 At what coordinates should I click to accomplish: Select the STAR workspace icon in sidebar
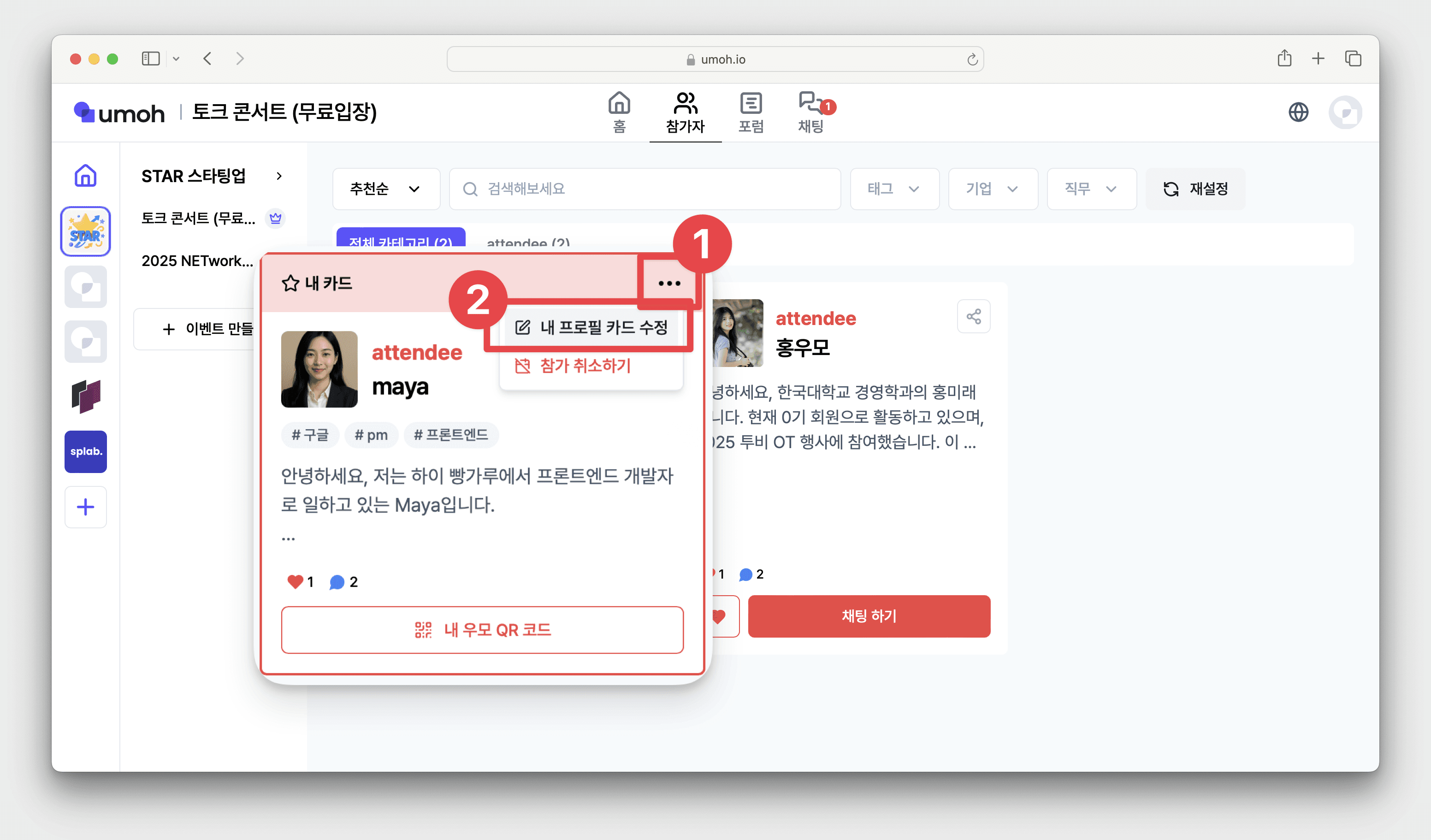tap(85, 231)
